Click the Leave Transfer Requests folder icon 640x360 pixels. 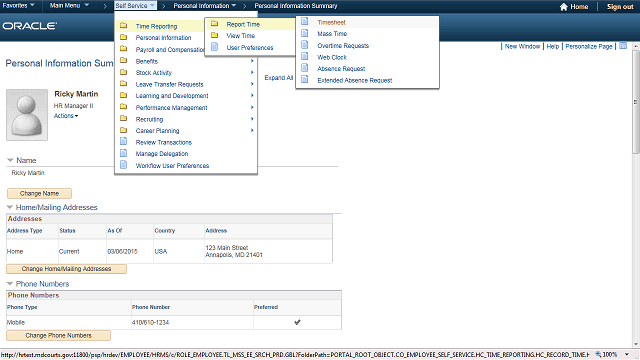coord(123,84)
